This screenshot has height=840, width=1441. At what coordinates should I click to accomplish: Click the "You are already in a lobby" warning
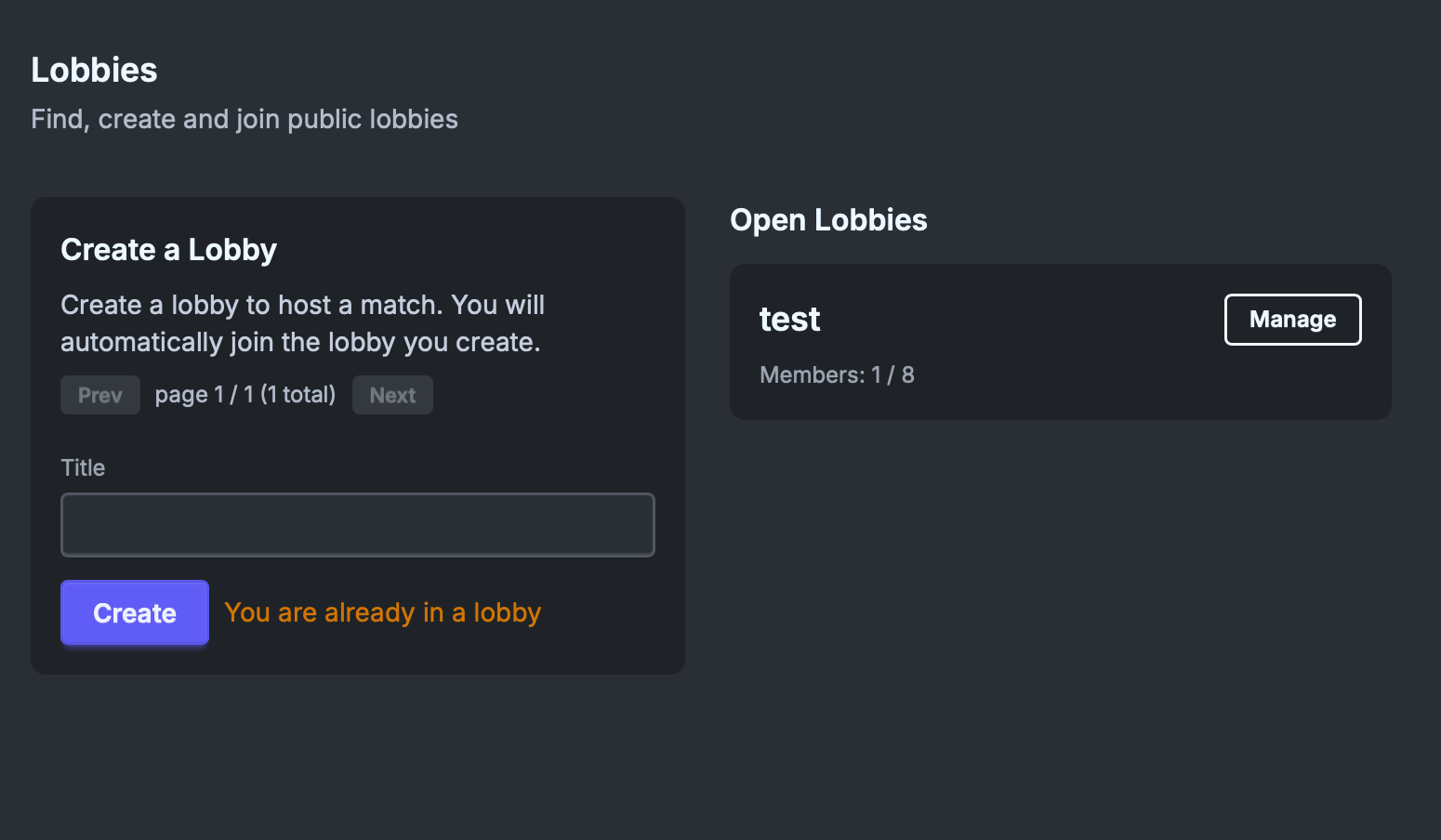(x=382, y=612)
